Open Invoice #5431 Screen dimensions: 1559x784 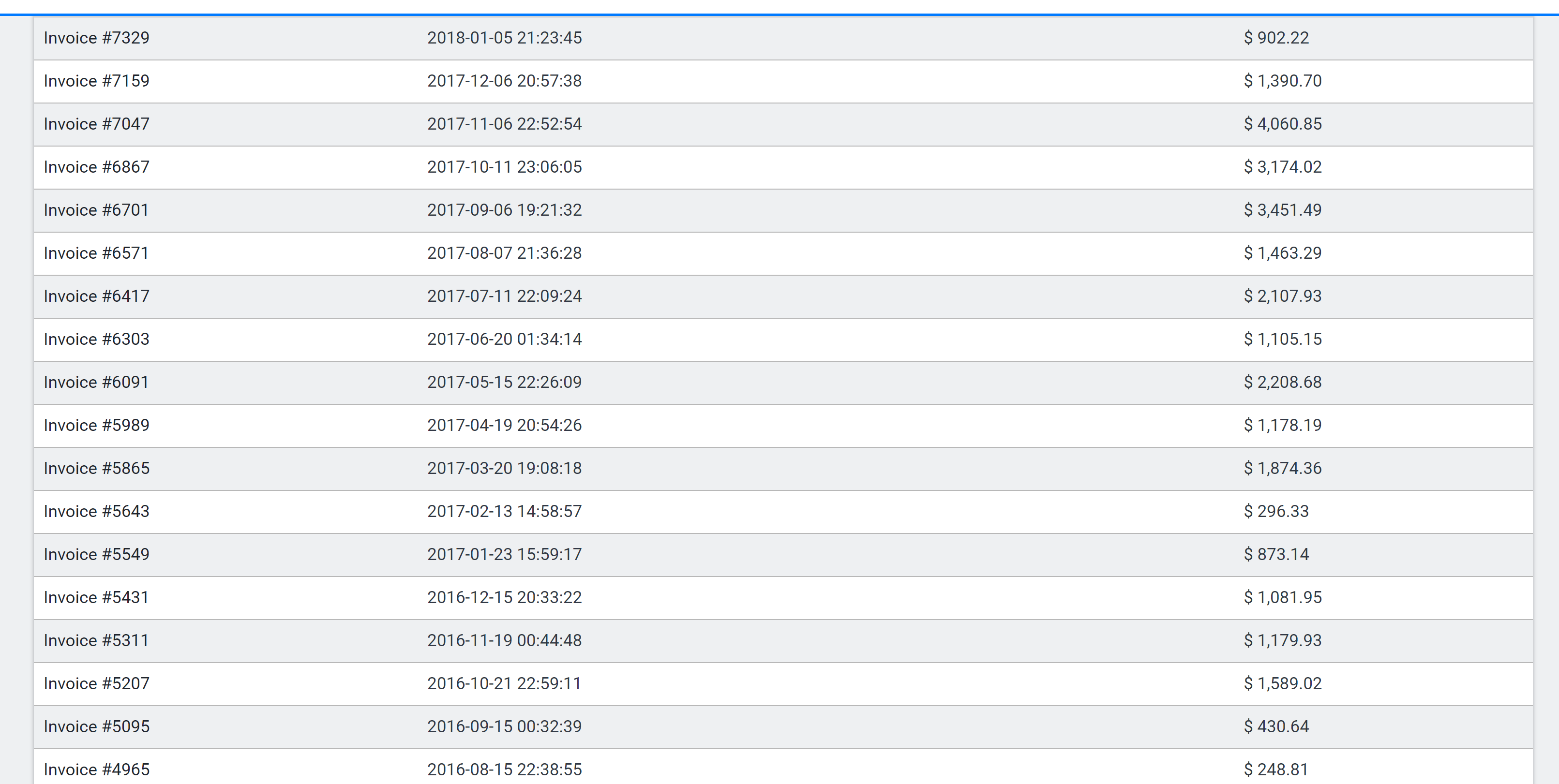tap(96, 597)
